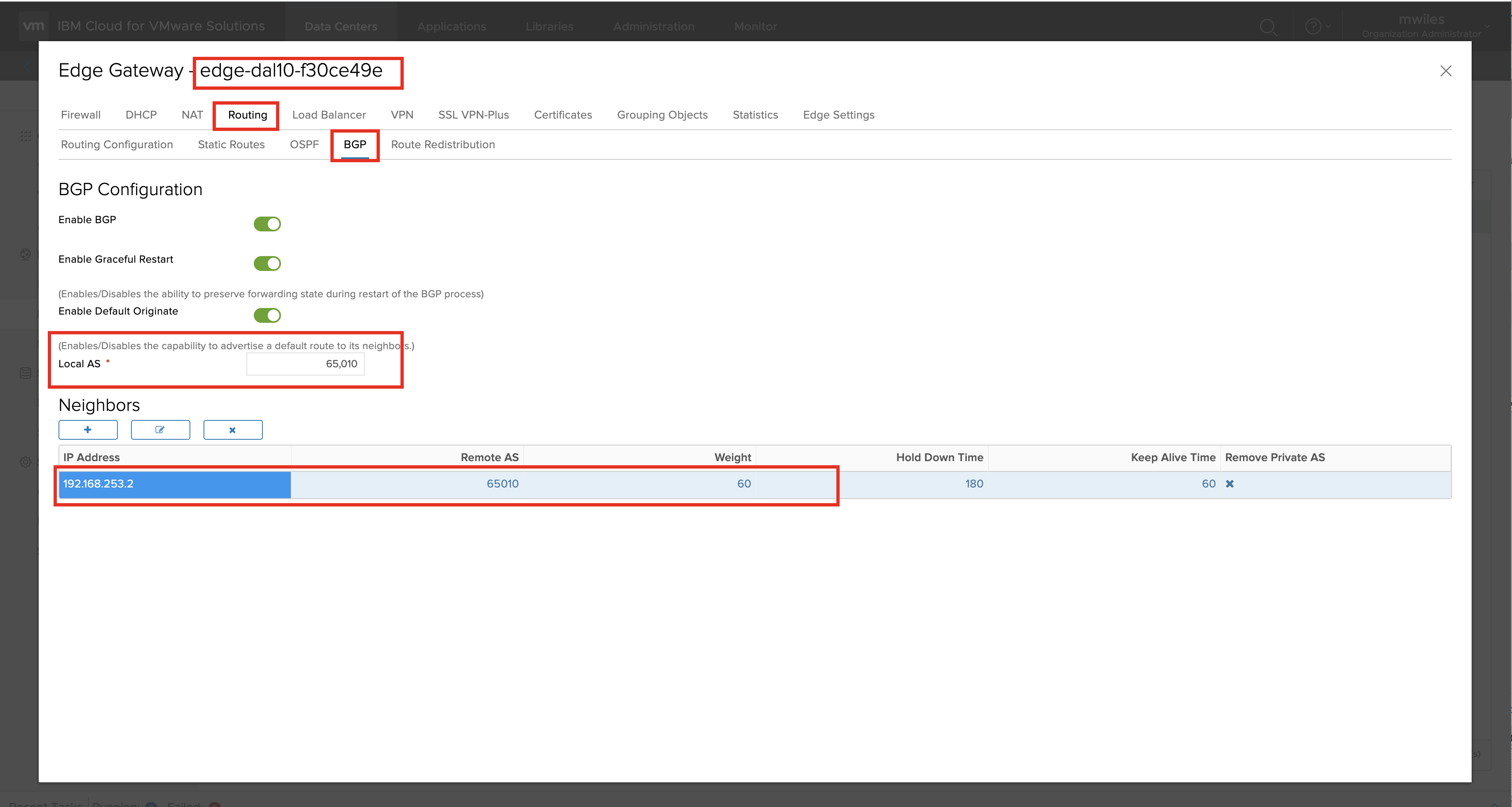This screenshot has height=807, width=1512.
Task: Open the SSL VPN-Plus tab
Action: tap(473, 115)
